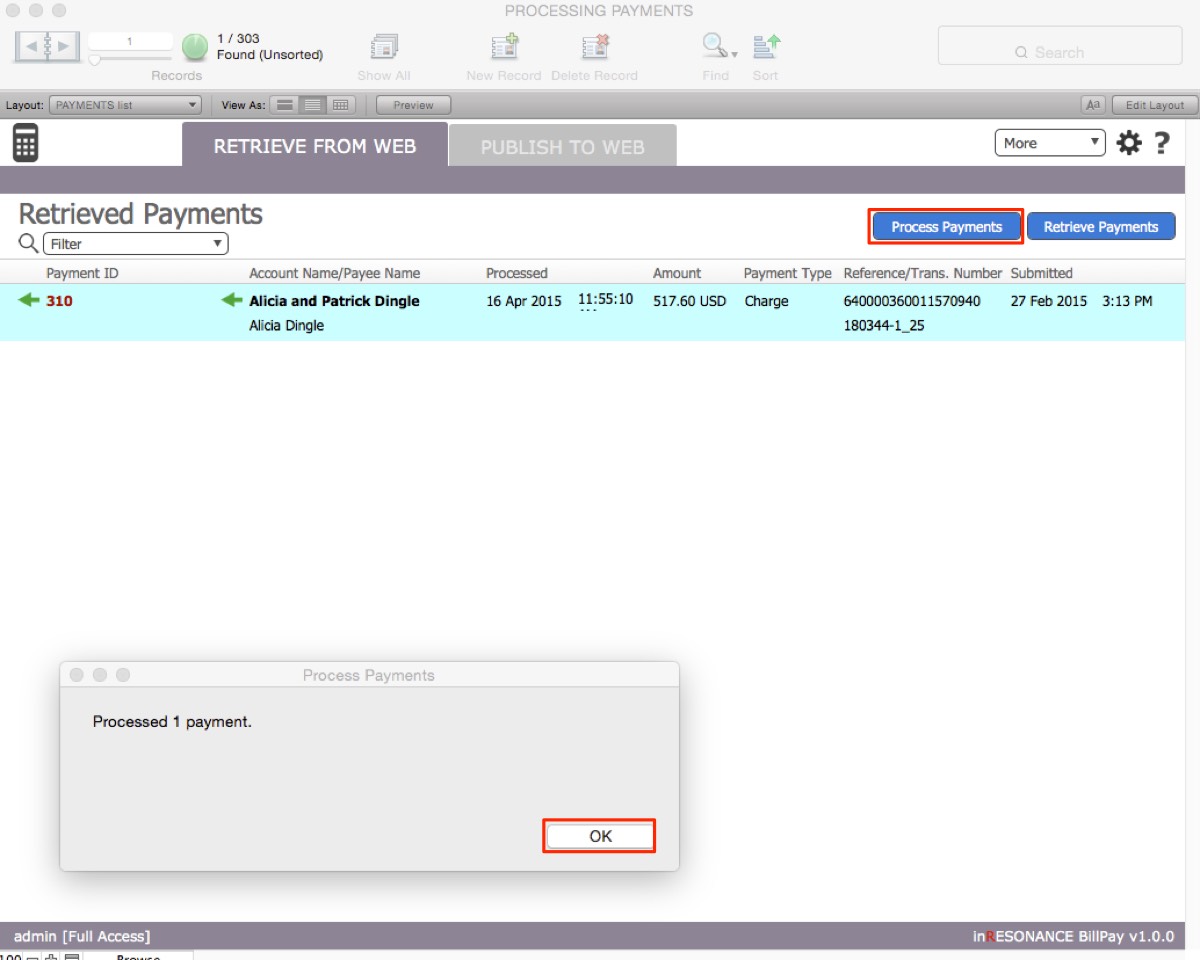1200x960 pixels.
Task: Click the New Record toolbar icon
Action: [x=504, y=48]
